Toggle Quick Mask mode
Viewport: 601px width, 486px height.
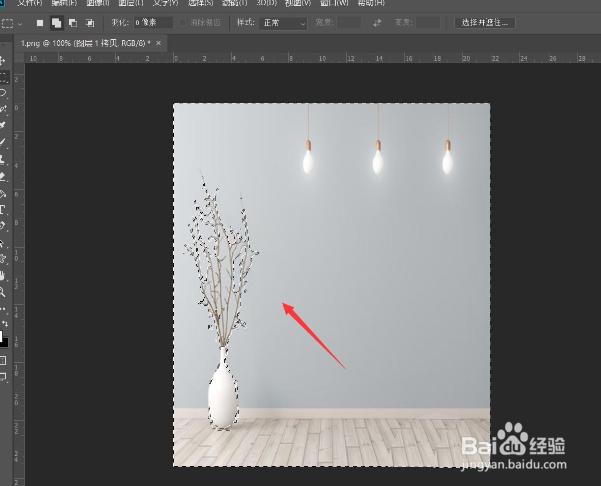click(x=3, y=360)
